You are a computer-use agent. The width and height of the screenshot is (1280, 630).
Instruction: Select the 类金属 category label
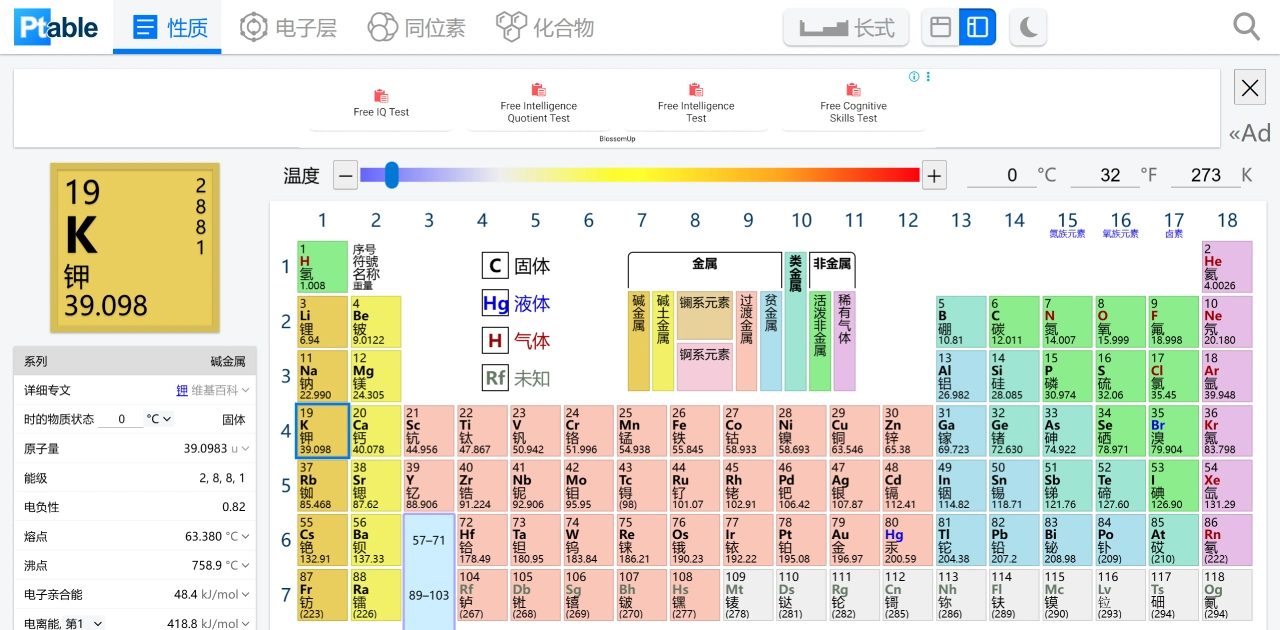coord(795,271)
